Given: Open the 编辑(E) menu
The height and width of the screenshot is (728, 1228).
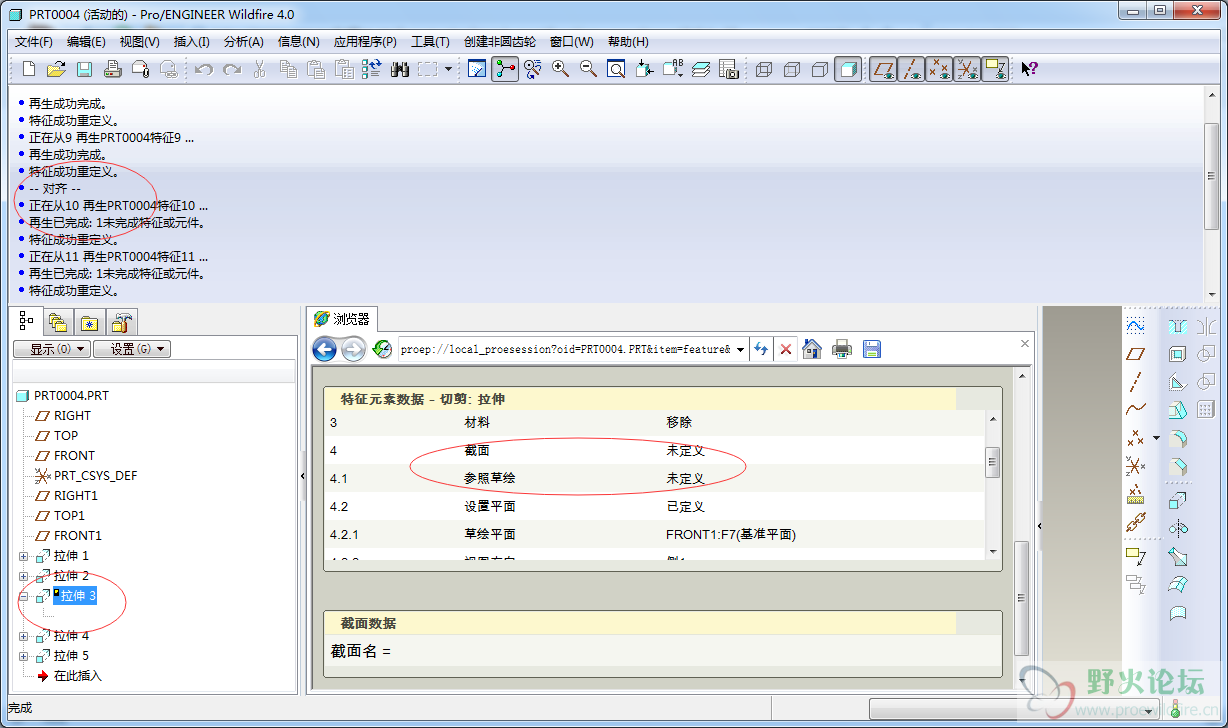Looking at the screenshot, I should [86, 41].
